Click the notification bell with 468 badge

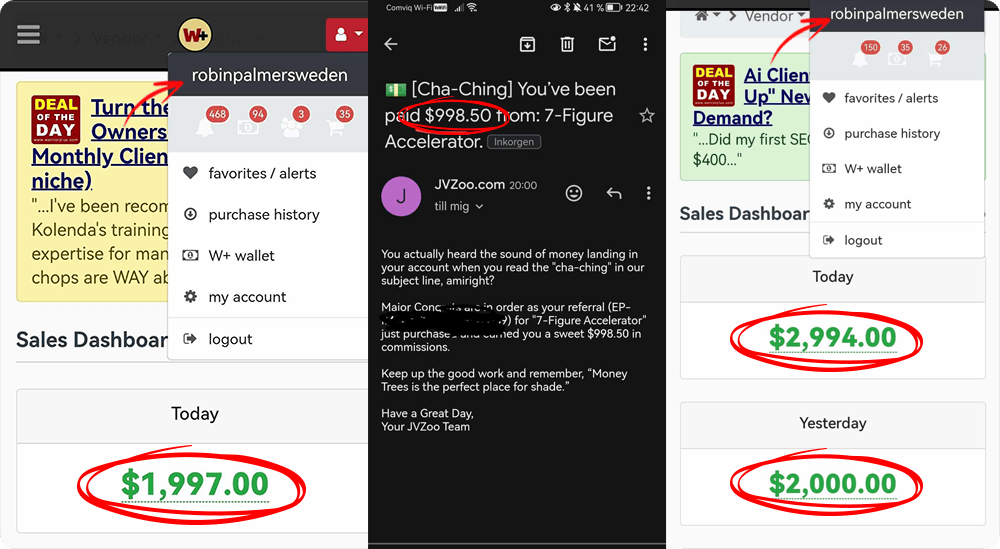click(x=205, y=126)
